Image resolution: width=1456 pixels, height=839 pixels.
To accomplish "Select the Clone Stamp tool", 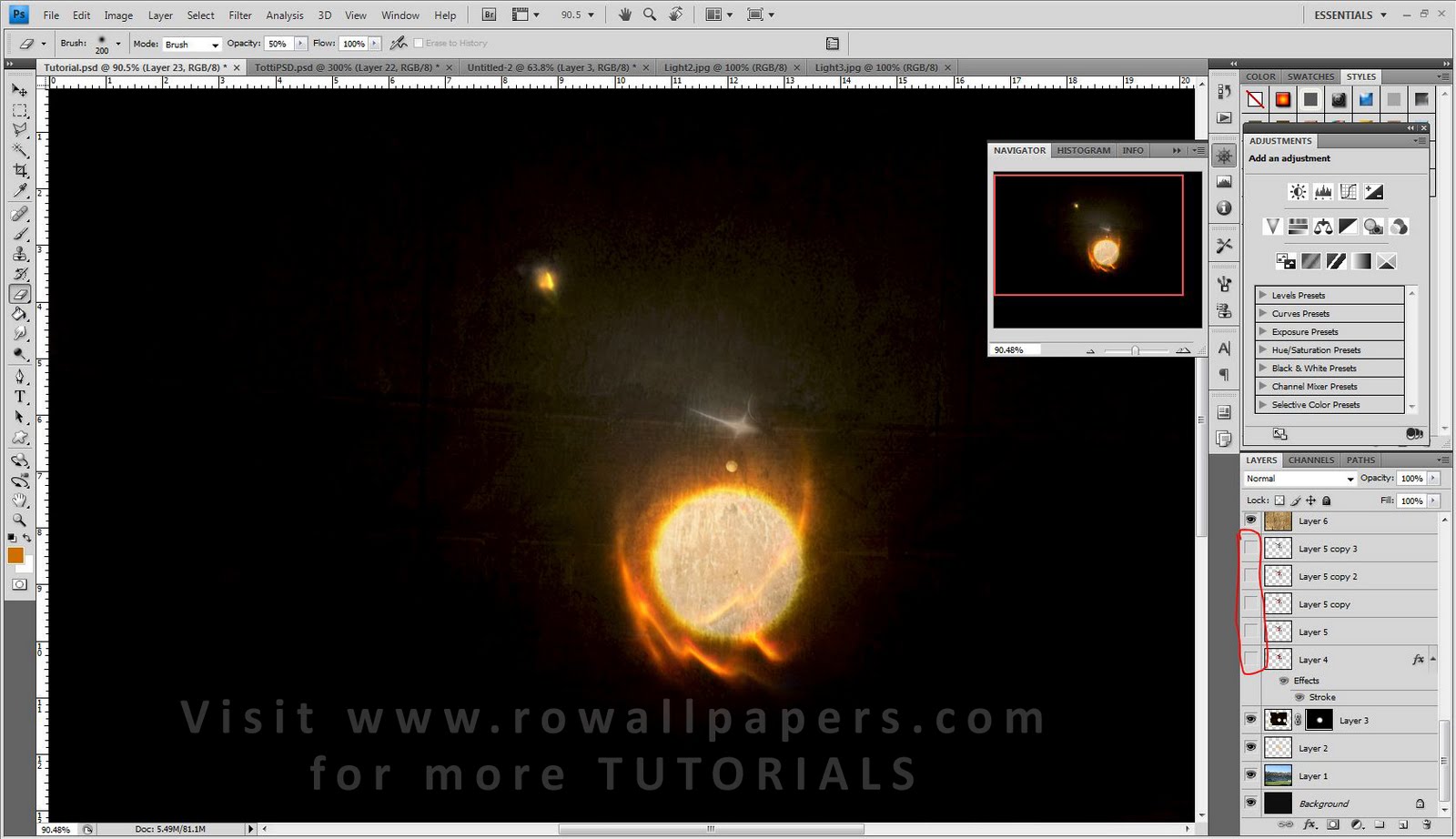I will click(19, 254).
